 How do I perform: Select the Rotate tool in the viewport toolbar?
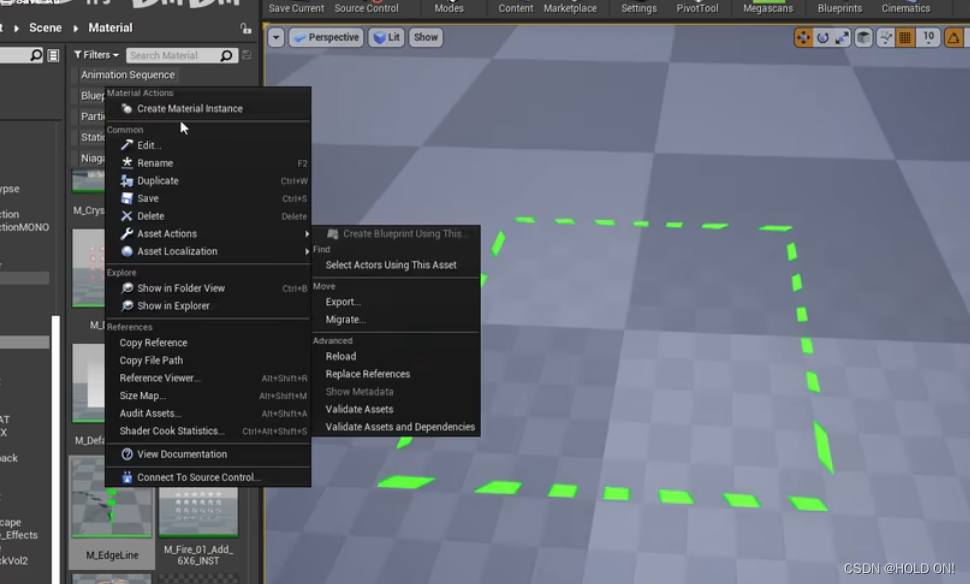(x=823, y=37)
